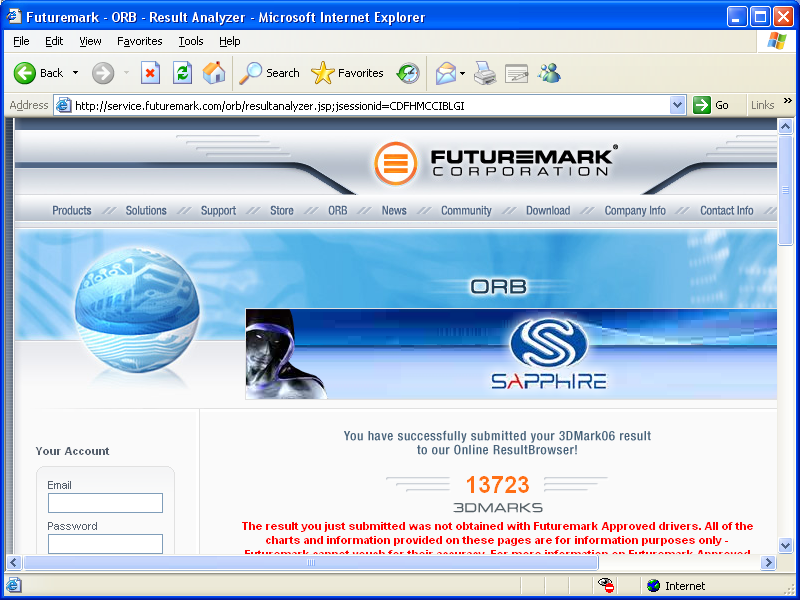This screenshot has height=600, width=800.
Task: Open the ORB navigation link
Action: 338,210
